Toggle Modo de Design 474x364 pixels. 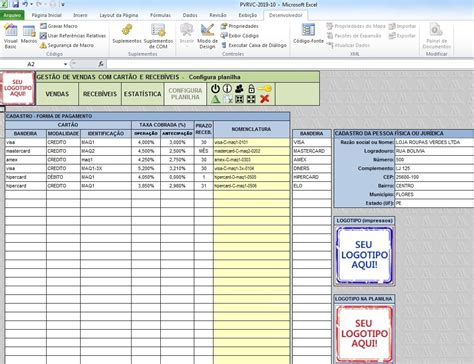click(207, 37)
